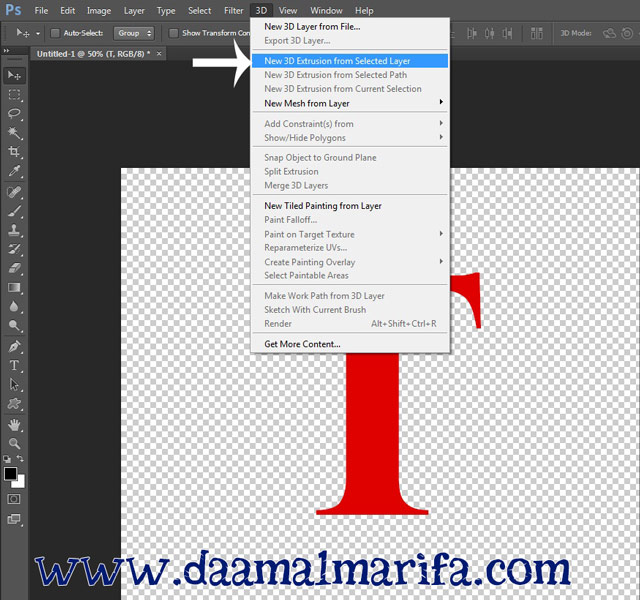Click the 3D orbit mode icon
Viewport: 640px width, 600px height.
tap(609, 33)
